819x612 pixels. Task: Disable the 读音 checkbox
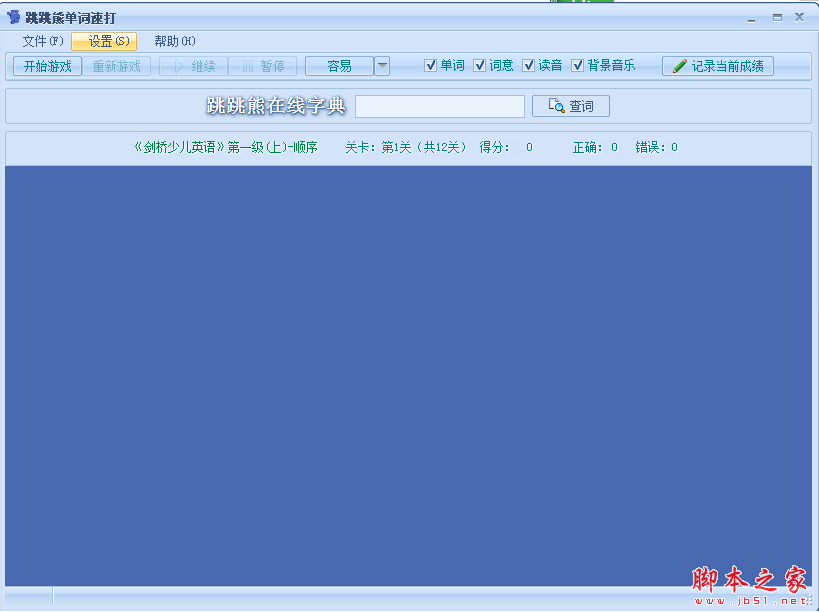tap(527, 66)
